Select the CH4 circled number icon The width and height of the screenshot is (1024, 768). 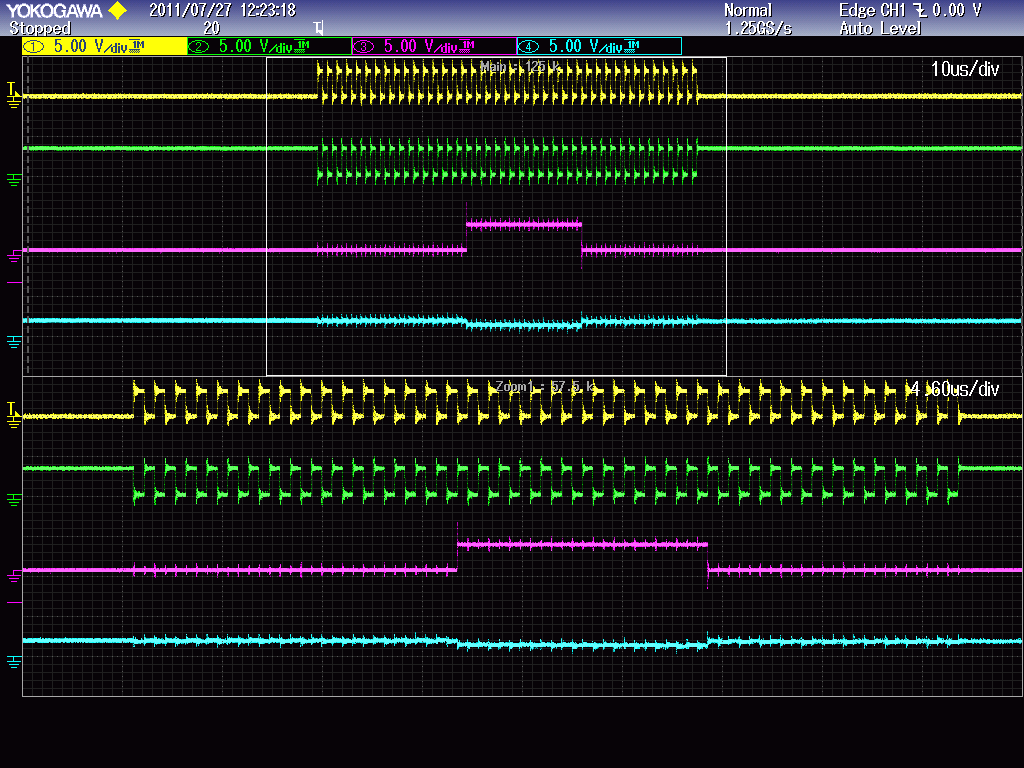coord(528,46)
